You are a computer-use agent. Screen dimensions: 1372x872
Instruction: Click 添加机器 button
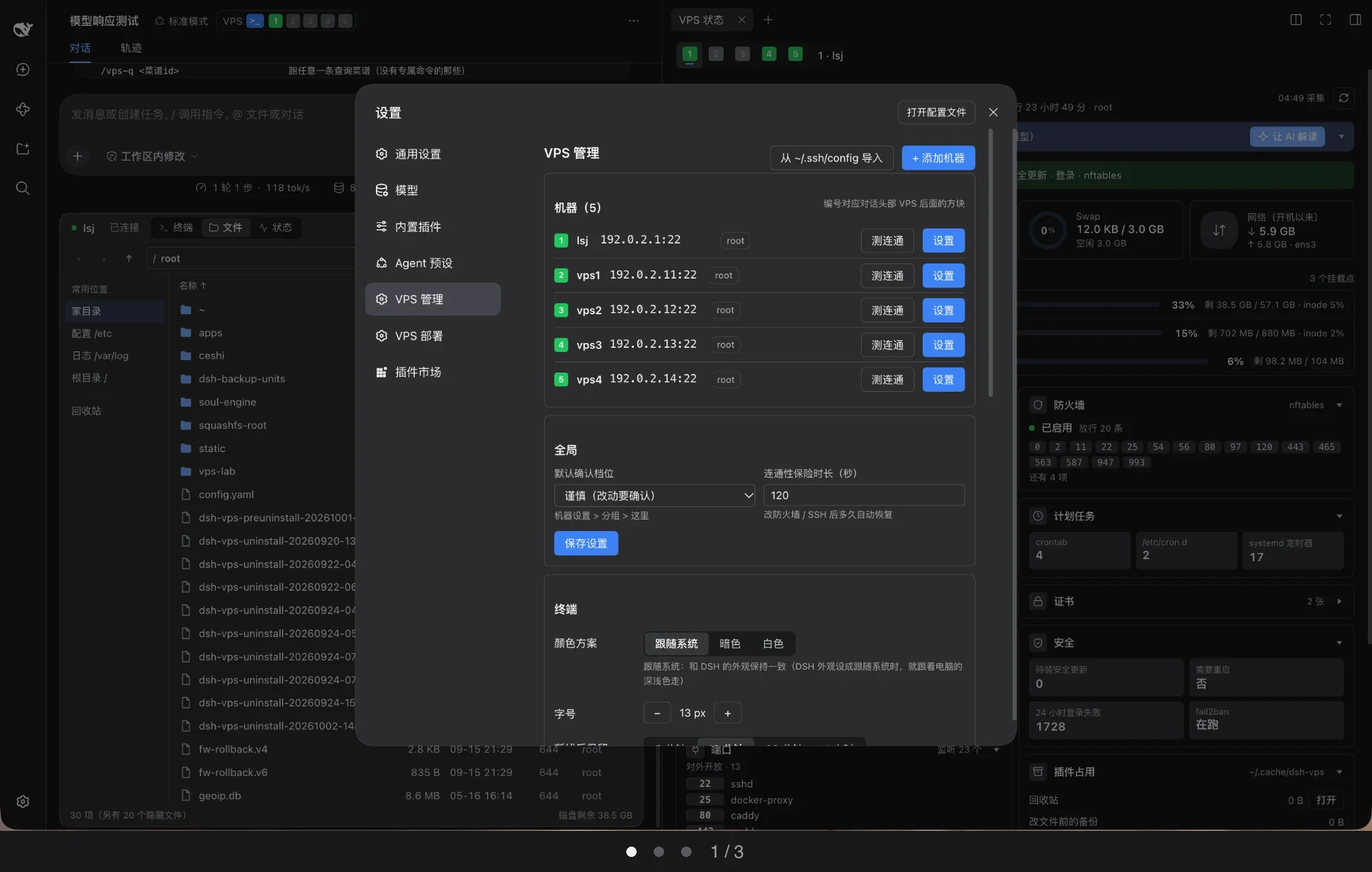(x=938, y=158)
